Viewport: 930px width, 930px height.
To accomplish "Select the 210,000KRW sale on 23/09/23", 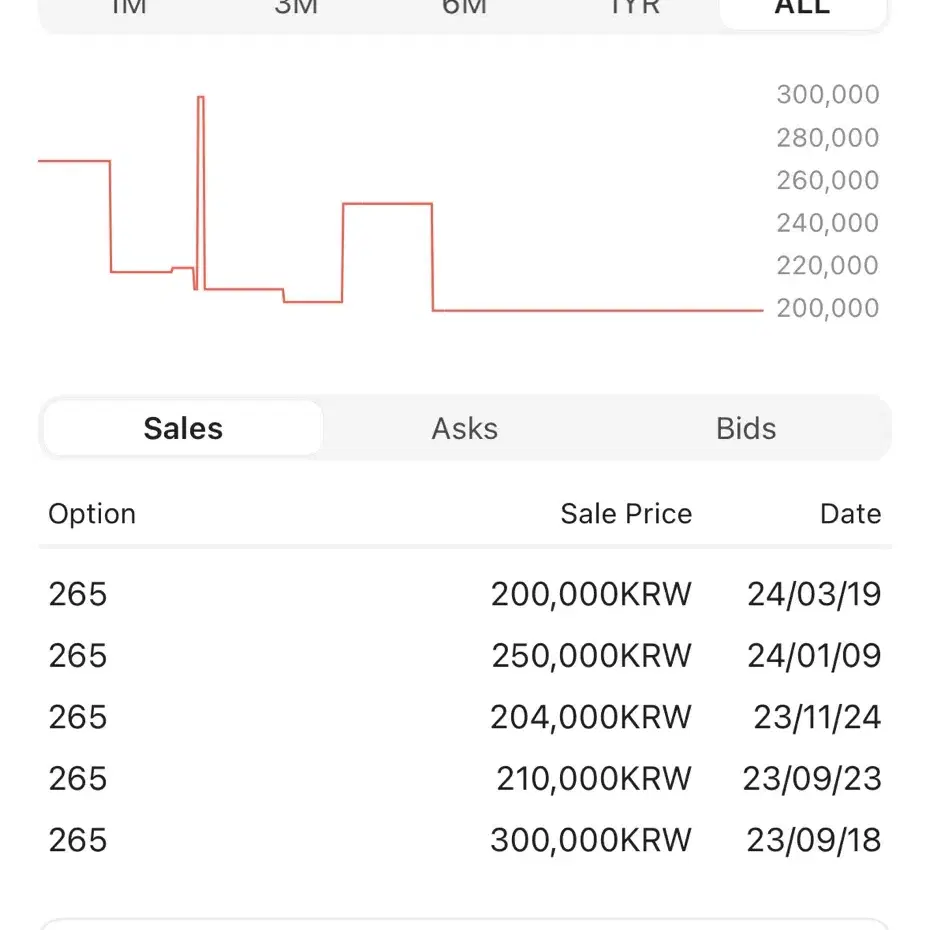I will (x=465, y=778).
